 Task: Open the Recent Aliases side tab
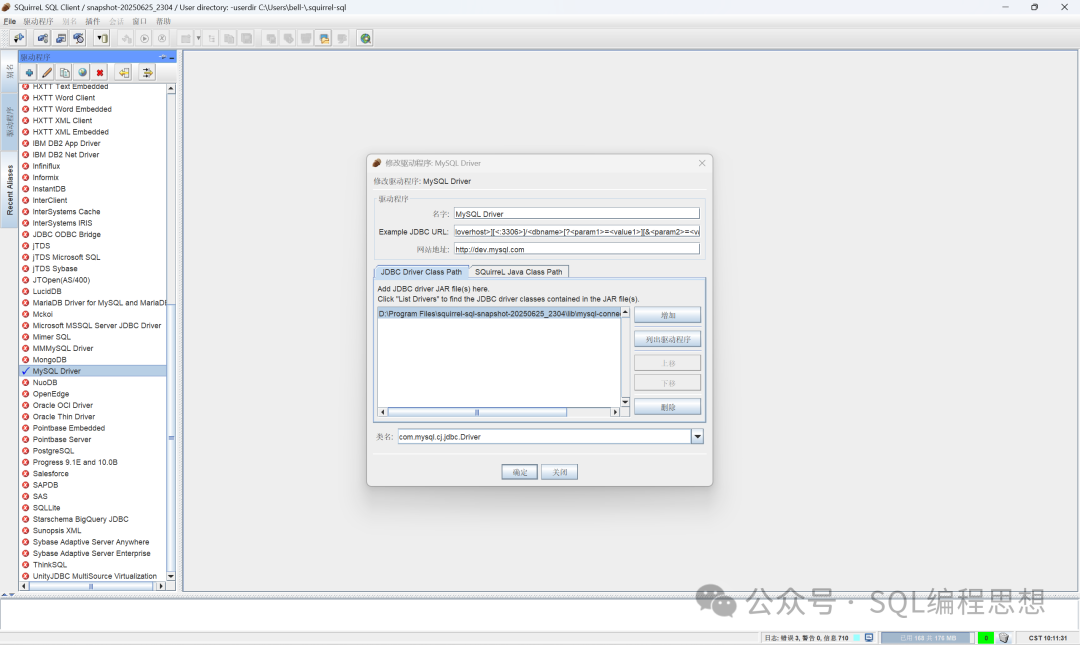click(x=10, y=191)
